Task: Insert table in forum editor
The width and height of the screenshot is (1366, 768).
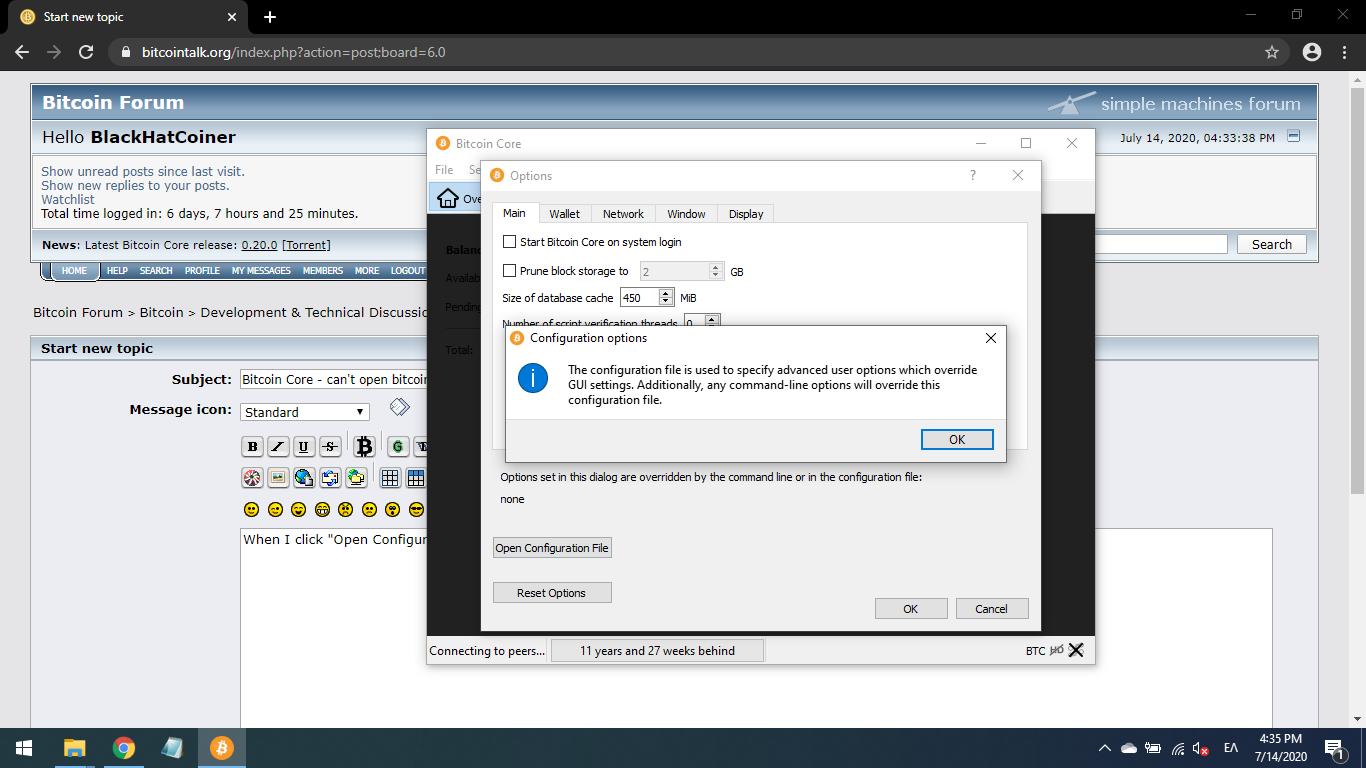Action: pos(390,478)
